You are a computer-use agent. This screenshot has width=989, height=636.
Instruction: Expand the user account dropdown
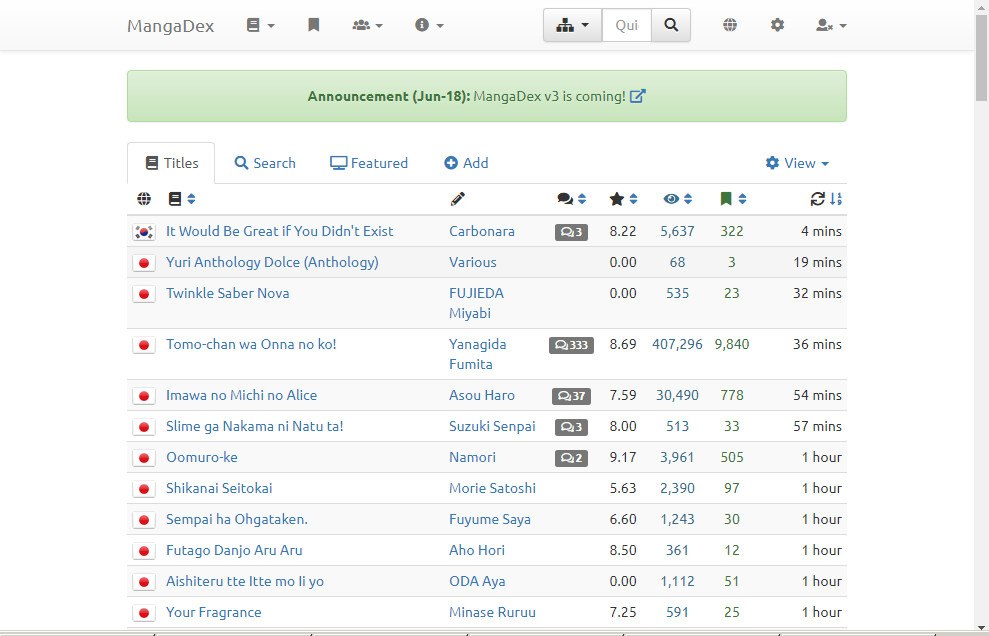tap(831, 25)
